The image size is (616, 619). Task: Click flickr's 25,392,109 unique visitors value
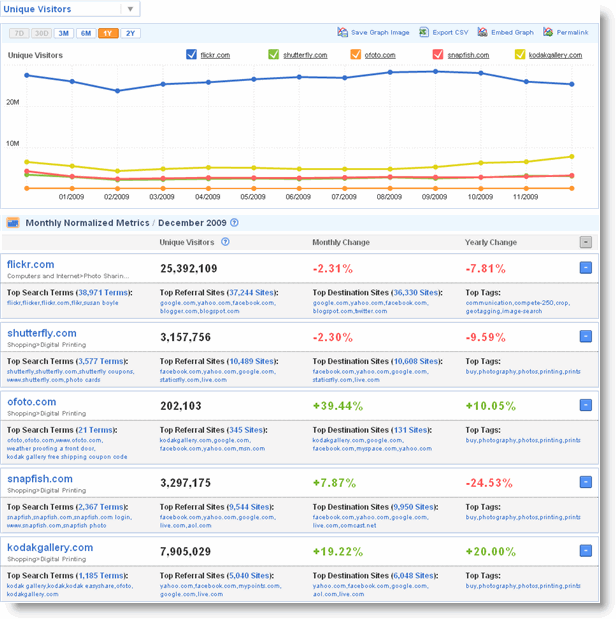pyautogui.click(x=189, y=269)
